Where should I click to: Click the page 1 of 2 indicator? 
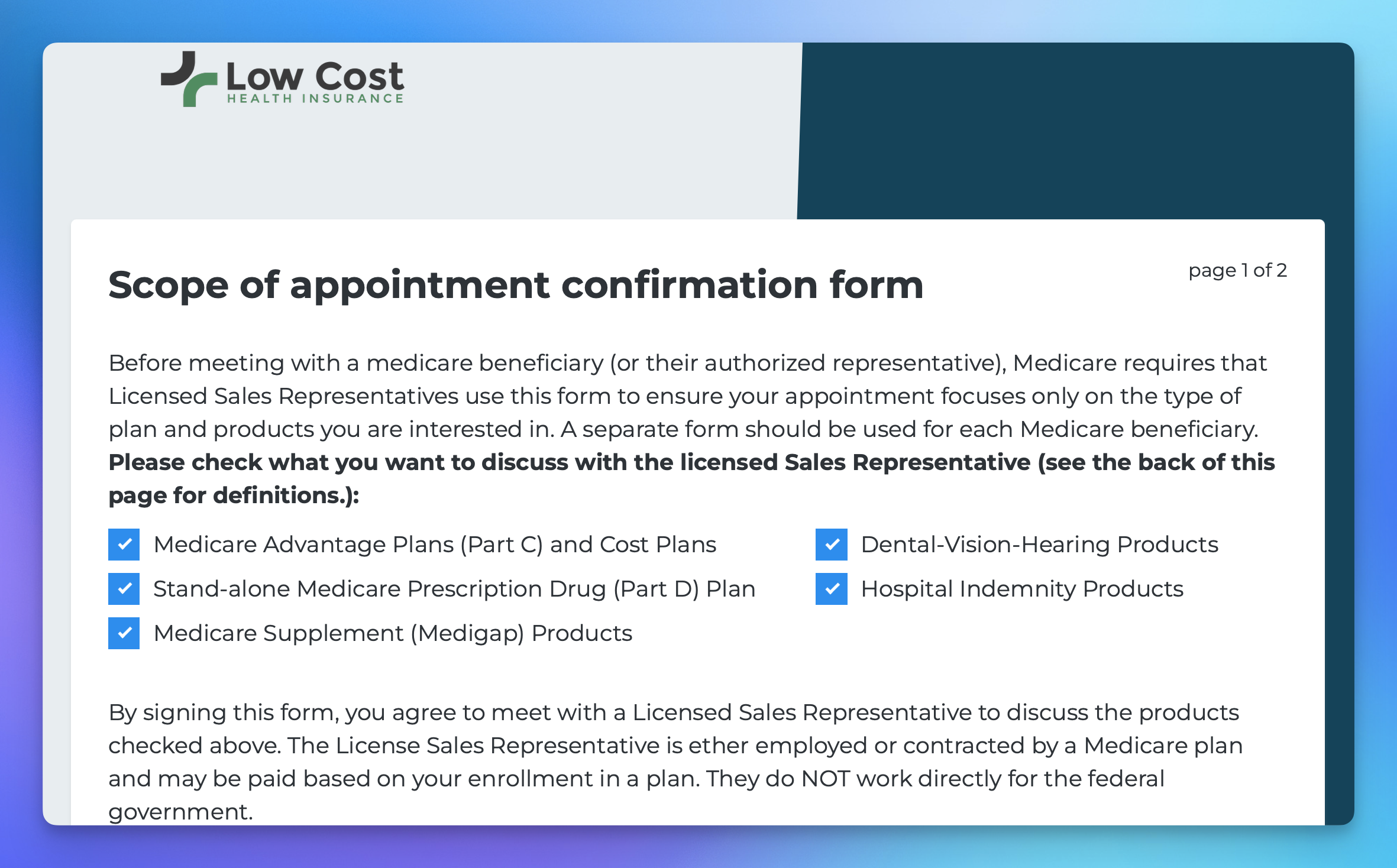tap(1237, 271)
